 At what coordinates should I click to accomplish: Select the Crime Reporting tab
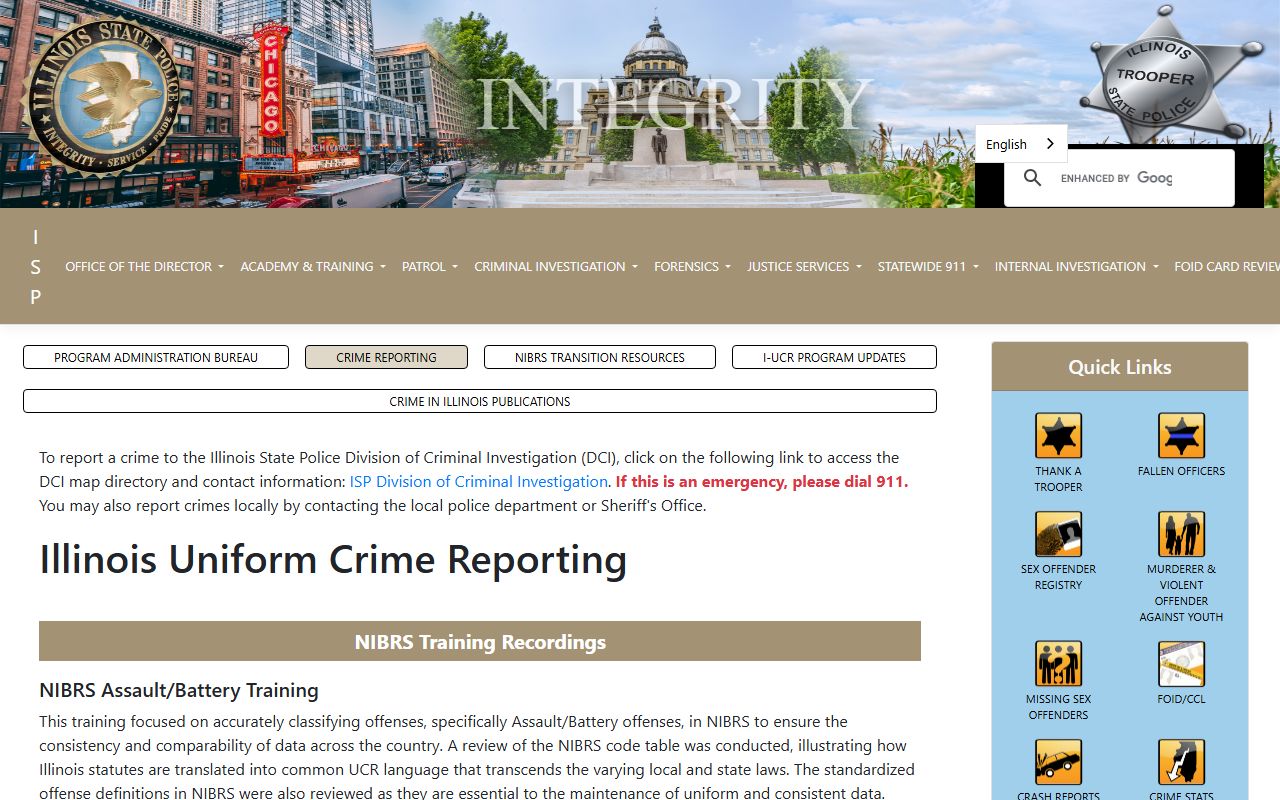(386, 357)
